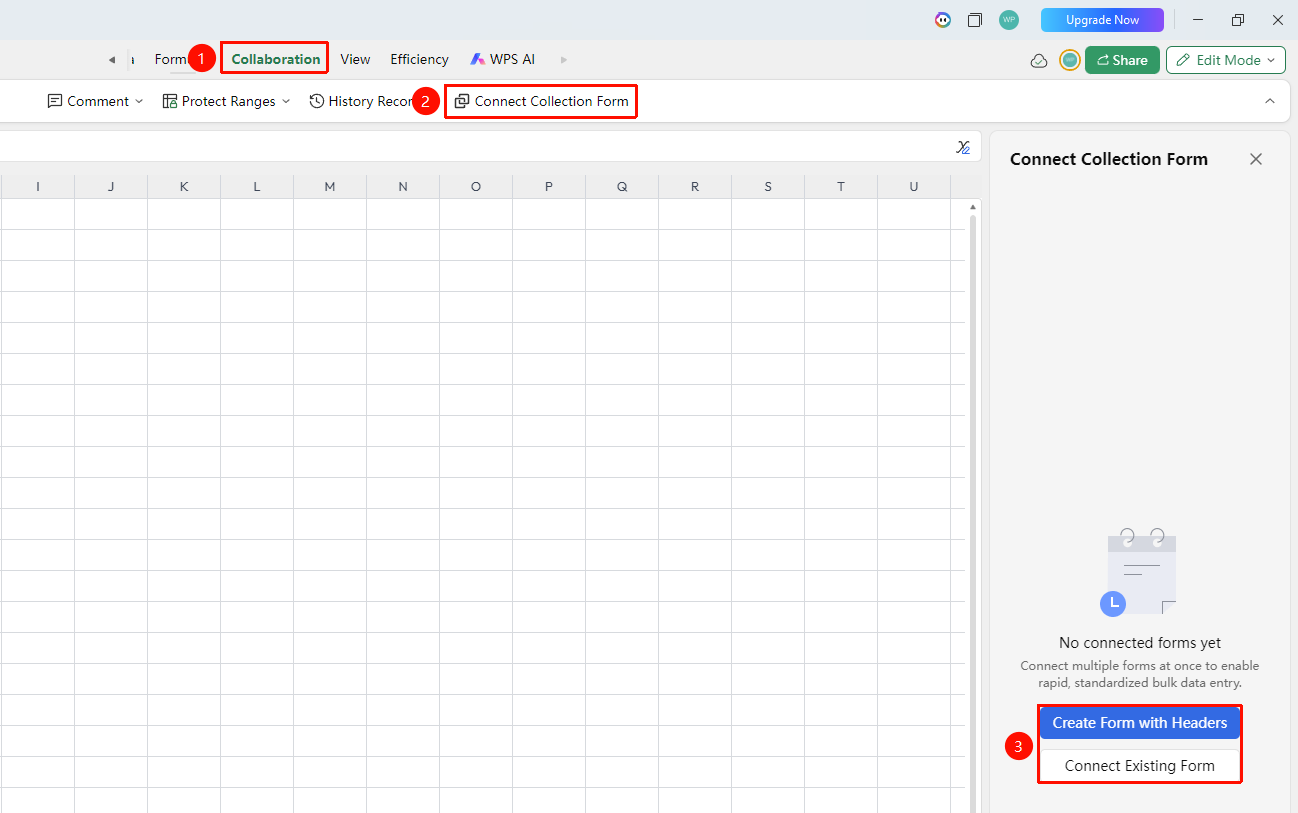Click the overlapping-squares window icon in title bar
This screenshot has width=1298, height=813.
[975, 20]
